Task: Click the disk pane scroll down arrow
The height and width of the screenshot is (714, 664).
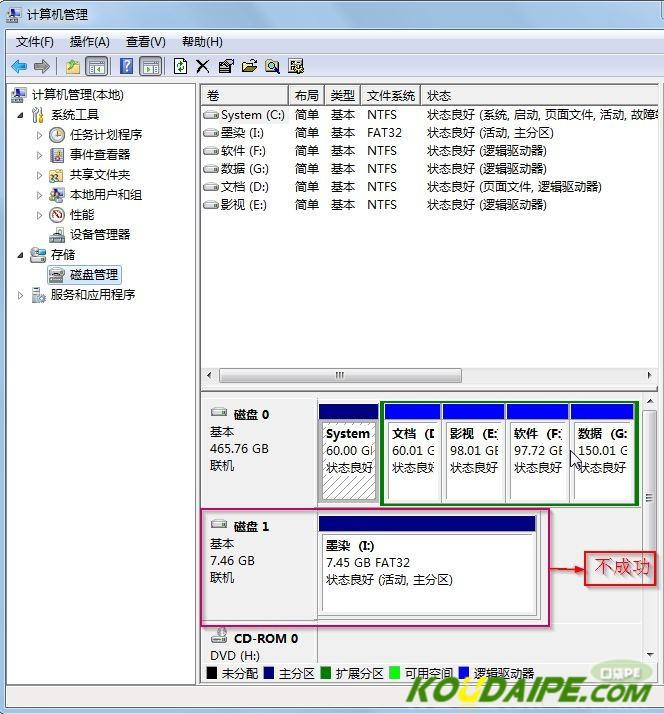Action: tap(650, 654)
